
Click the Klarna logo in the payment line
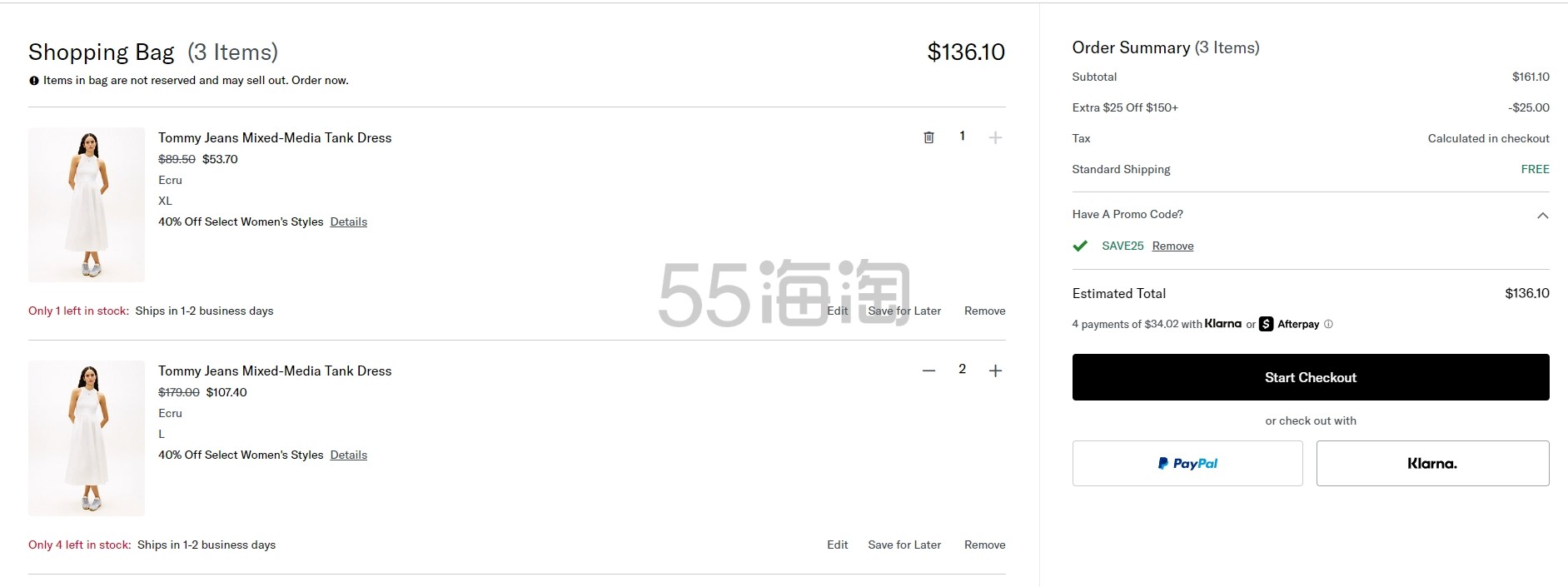point(1223,323)
